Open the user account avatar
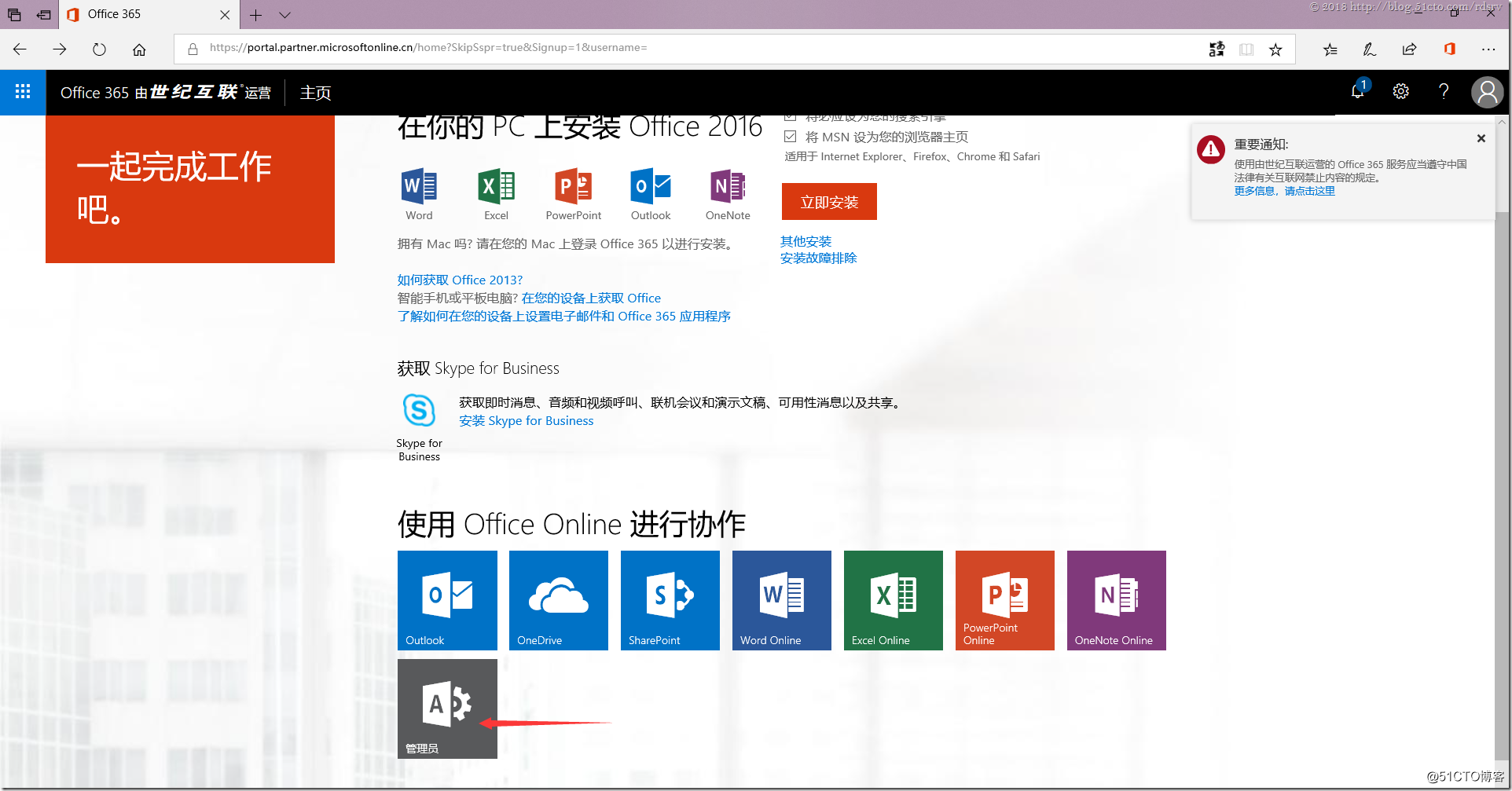This screenshot has width=1512, height=791. tap(1487, 92)
